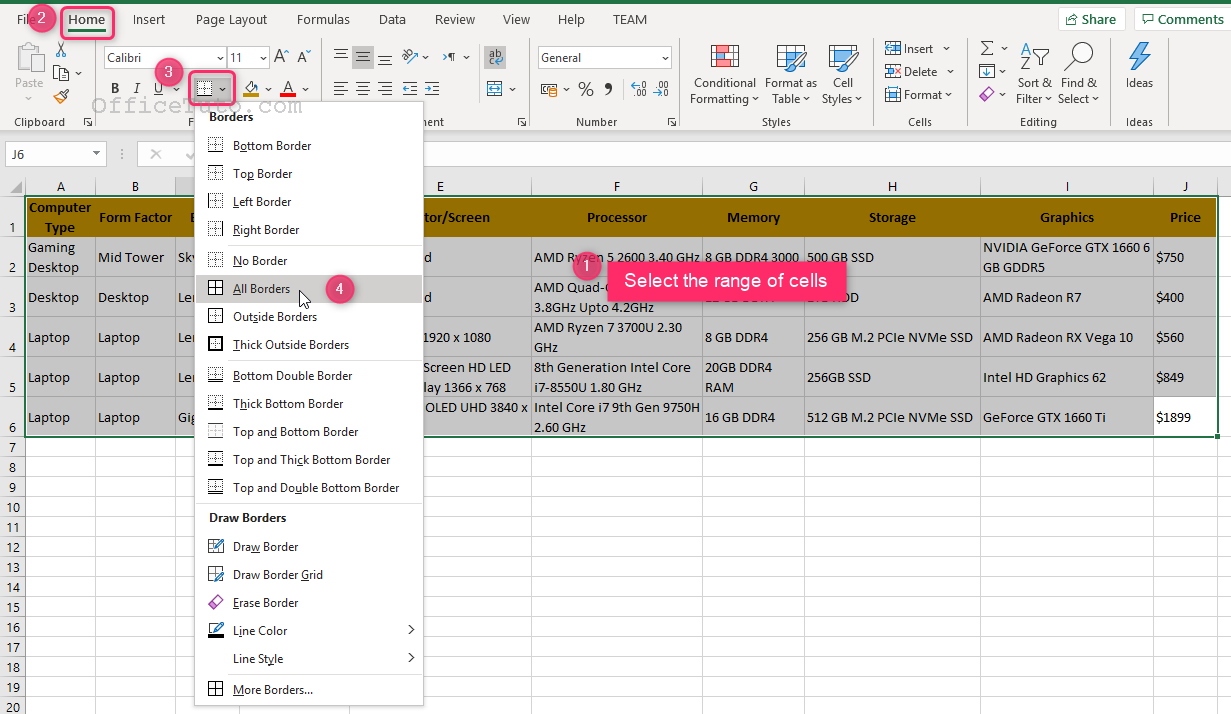
Task: Open the Alignment group dialog launcher
Action: click(522, 122)
